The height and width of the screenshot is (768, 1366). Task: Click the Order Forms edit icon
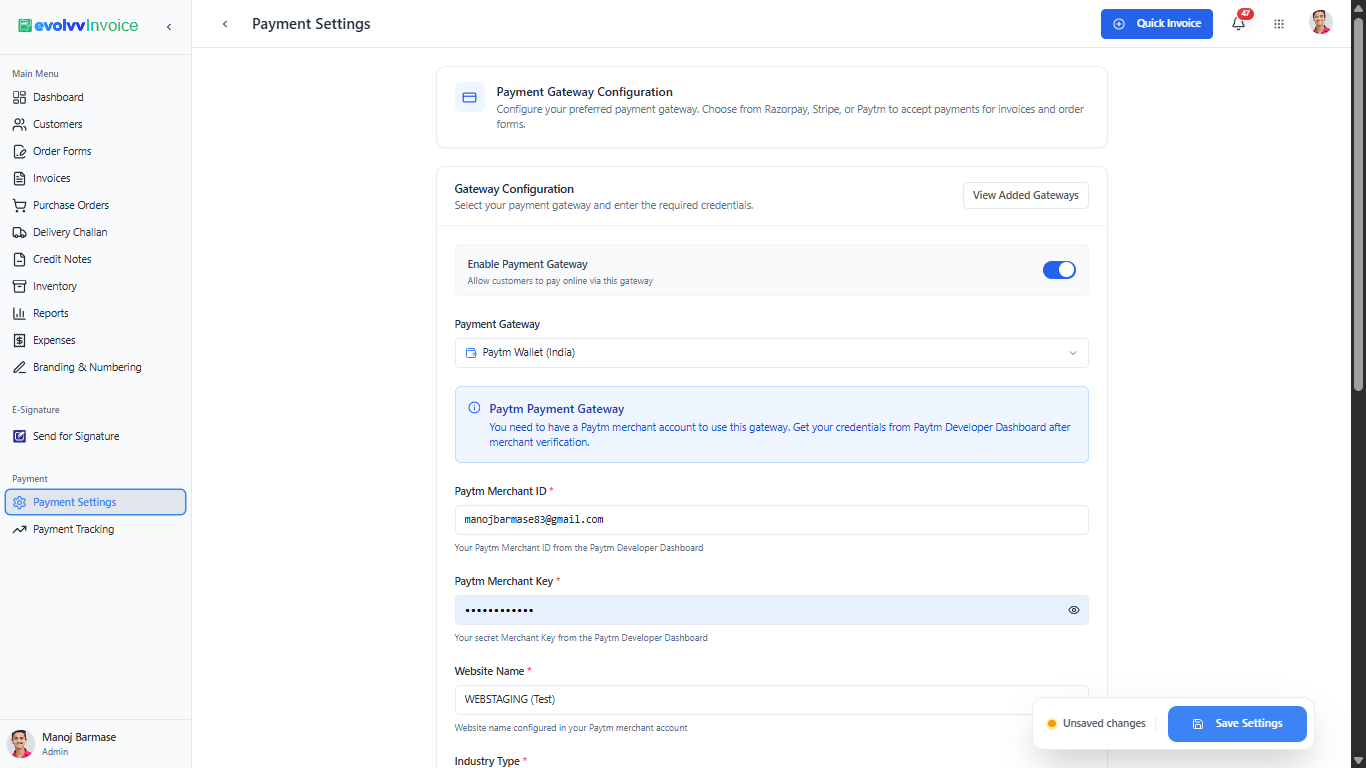(x=19, y=151)
